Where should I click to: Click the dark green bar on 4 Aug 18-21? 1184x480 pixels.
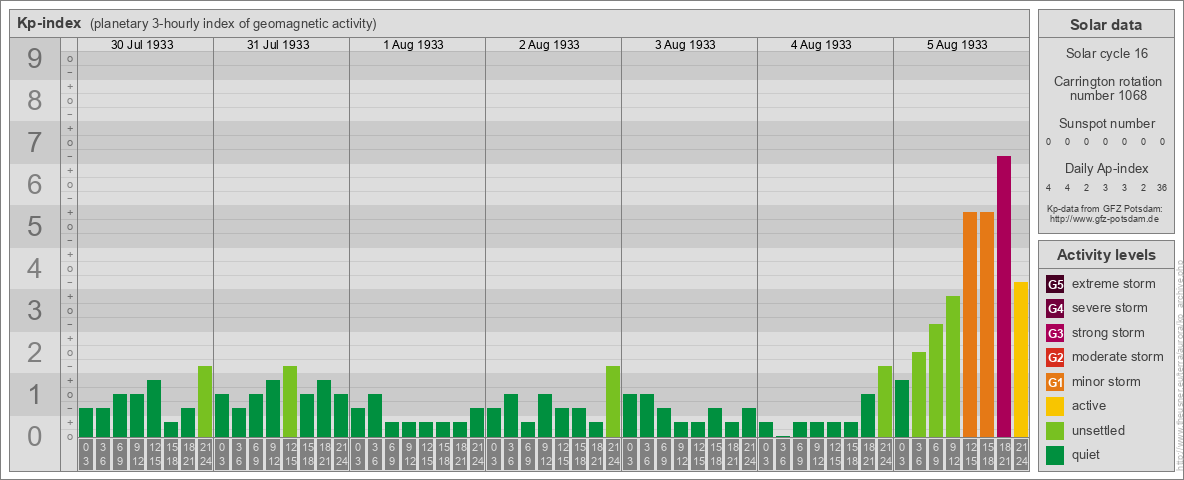868,415
